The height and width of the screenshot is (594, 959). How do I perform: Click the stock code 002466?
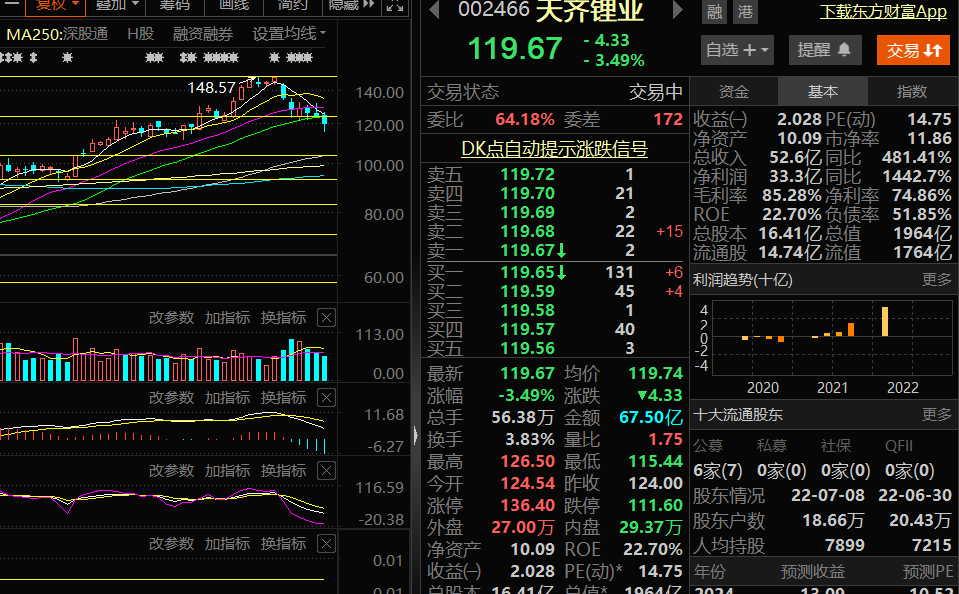494,9
